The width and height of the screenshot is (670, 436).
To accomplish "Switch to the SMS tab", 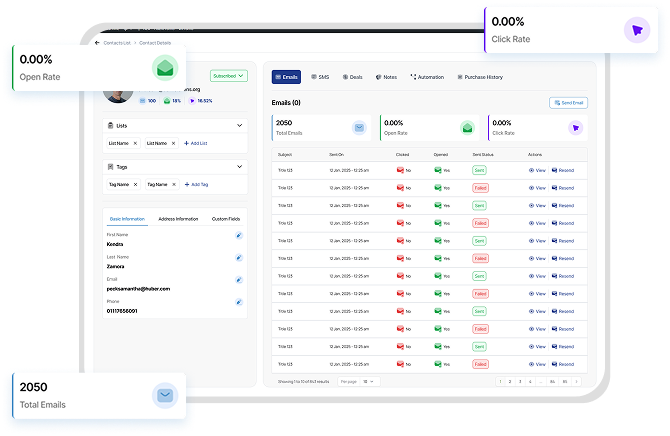I will [x=320, y=76].
